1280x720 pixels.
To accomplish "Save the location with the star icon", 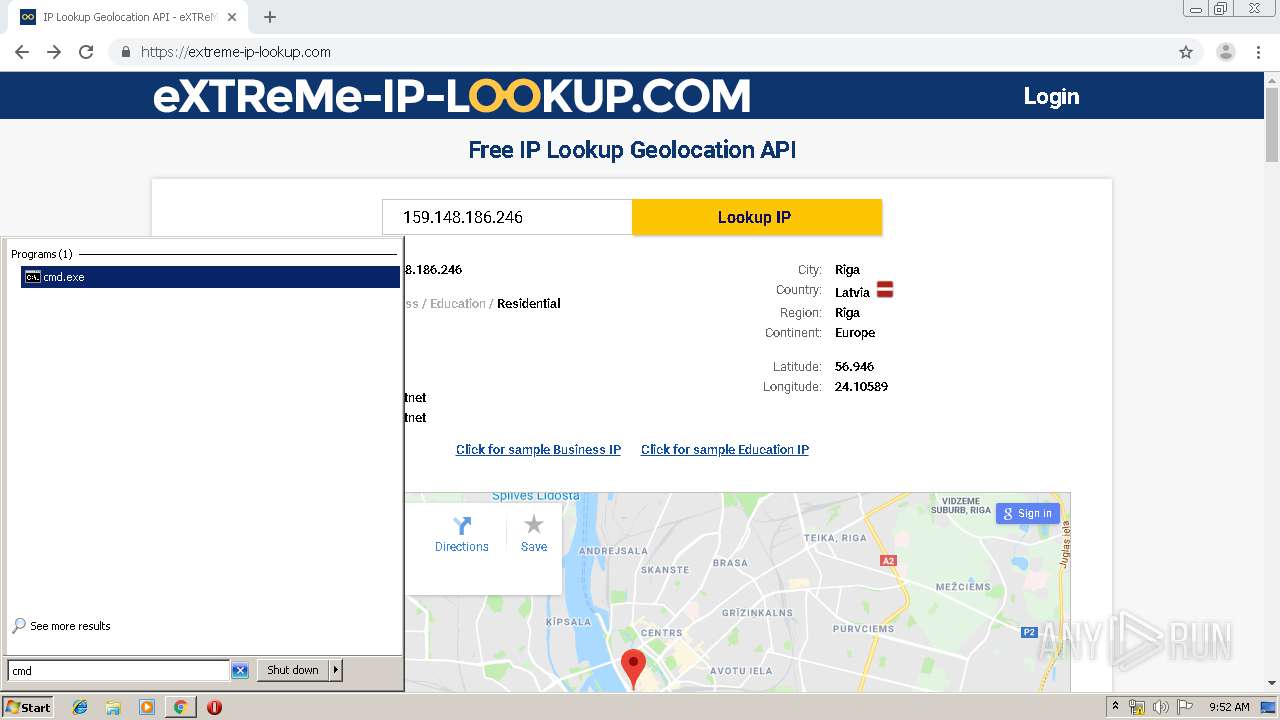I will coord(534,534).
